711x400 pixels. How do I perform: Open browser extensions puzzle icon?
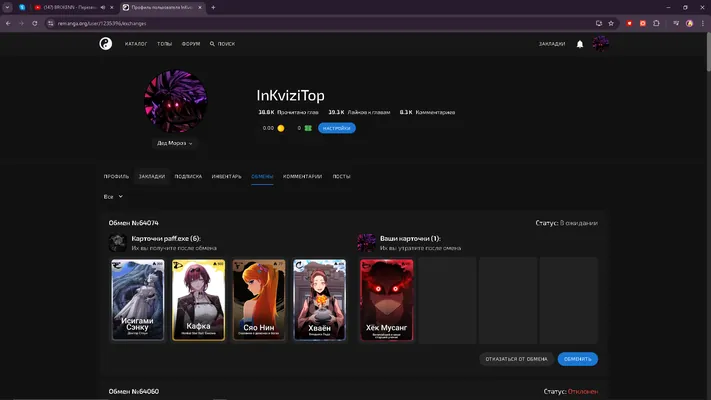point(656,23)
